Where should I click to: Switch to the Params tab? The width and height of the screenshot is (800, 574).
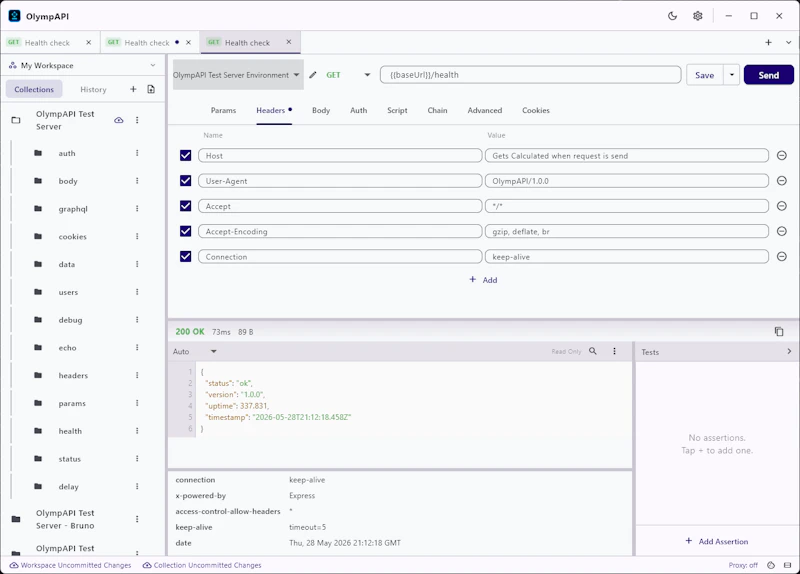pos(223,110)
